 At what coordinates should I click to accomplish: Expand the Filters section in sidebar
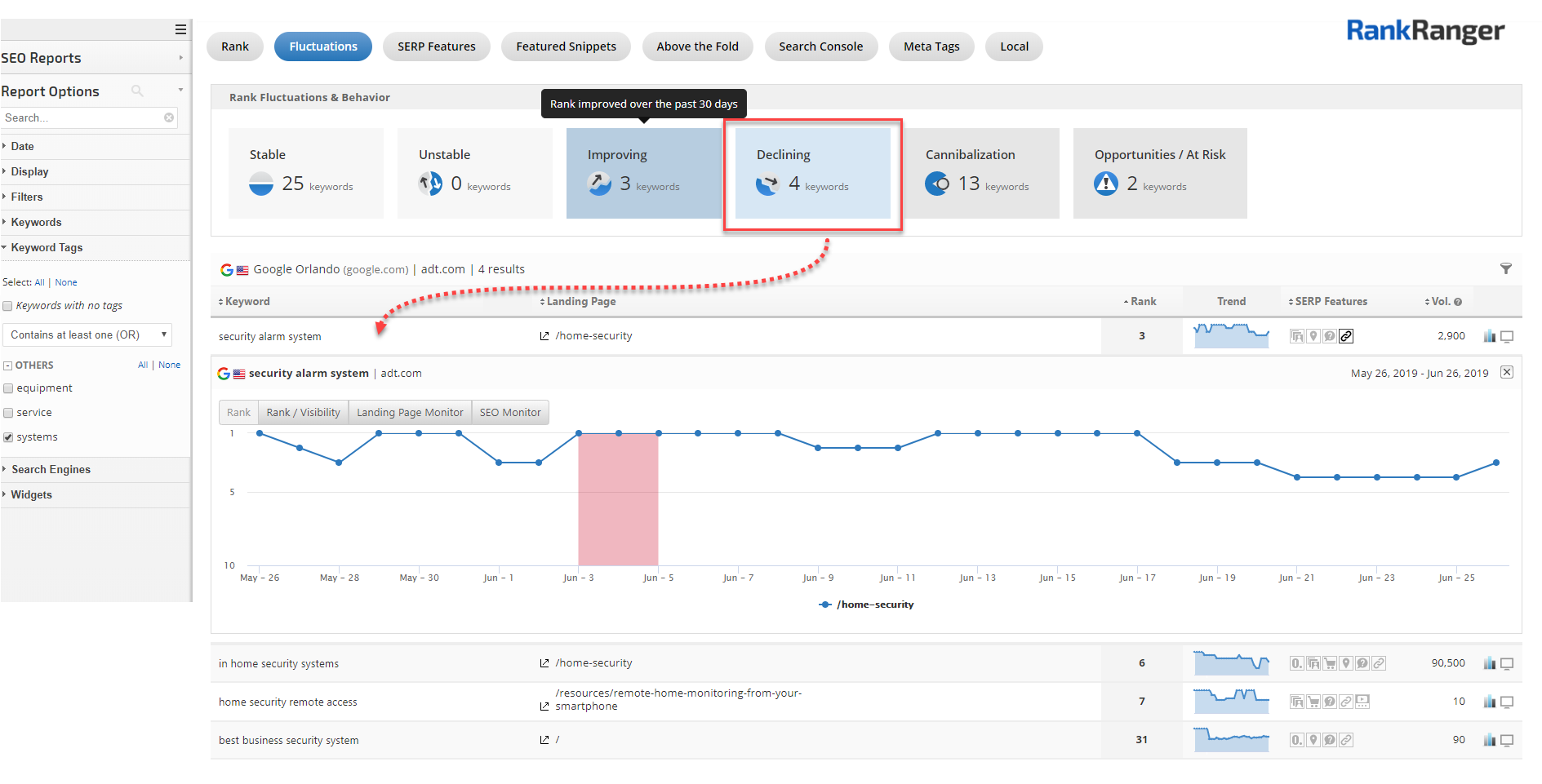27,197
